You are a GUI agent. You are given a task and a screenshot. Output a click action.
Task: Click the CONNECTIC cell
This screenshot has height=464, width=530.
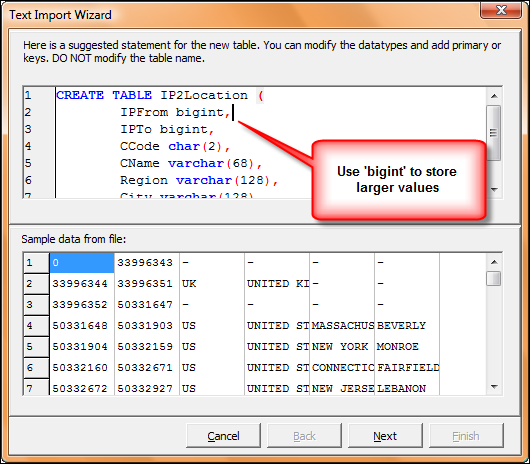[x=342, y=367]
